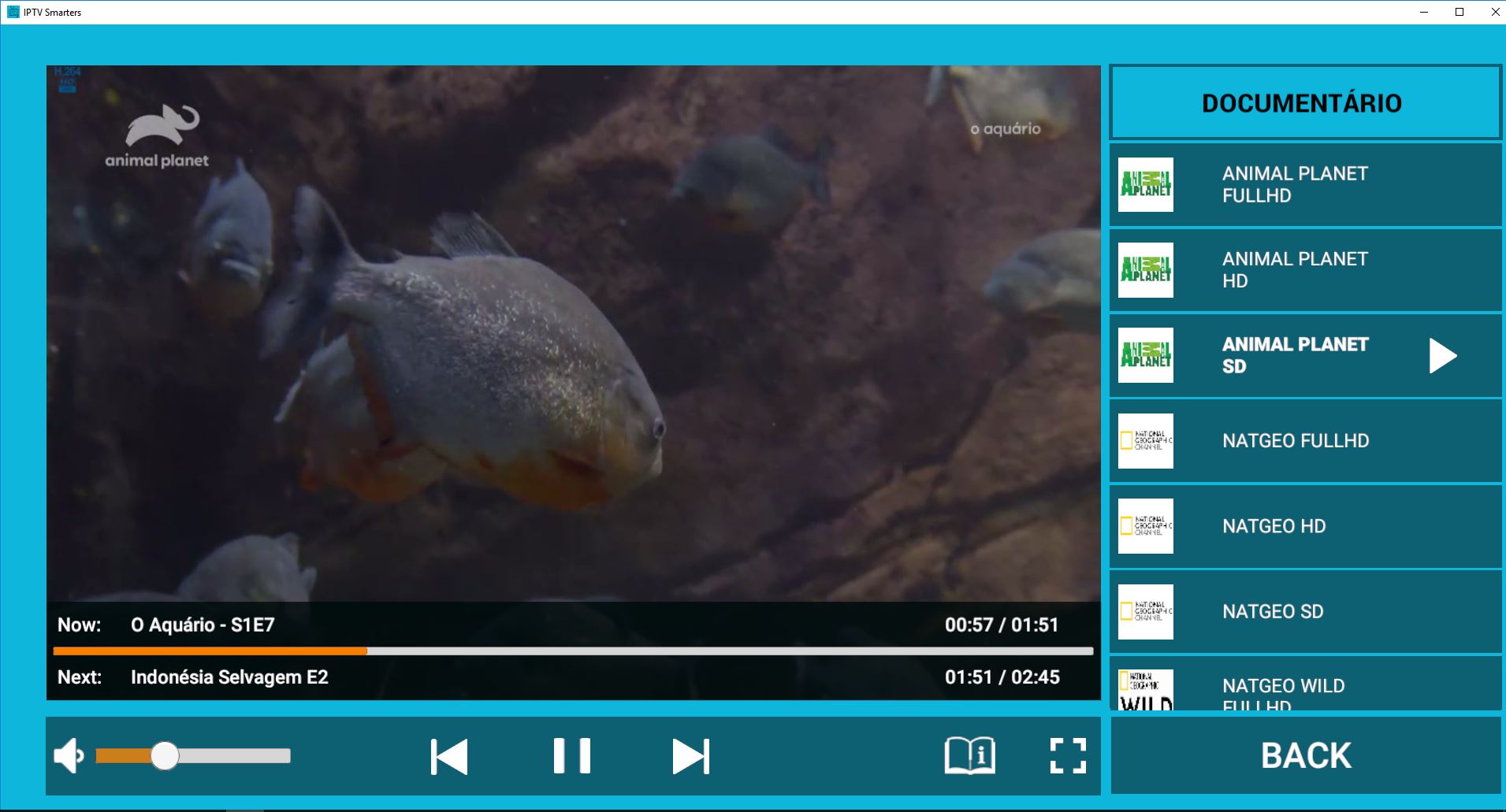Click the NatGeo FULLHD logo thumbnail
The image size is (1506, 812).
[x=1146, y=441]
